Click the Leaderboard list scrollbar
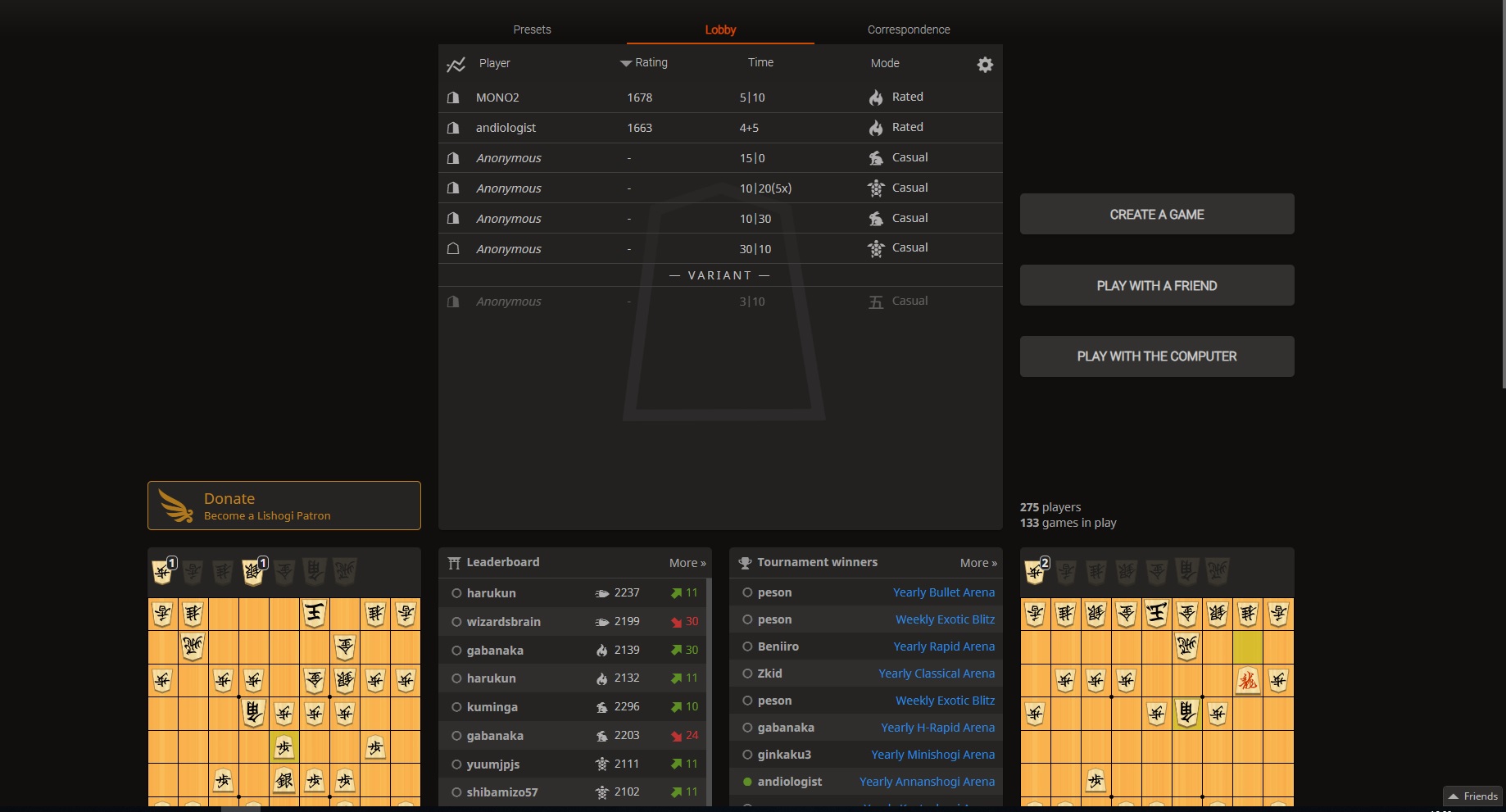The image size is (1506, 812). point(710,692)
